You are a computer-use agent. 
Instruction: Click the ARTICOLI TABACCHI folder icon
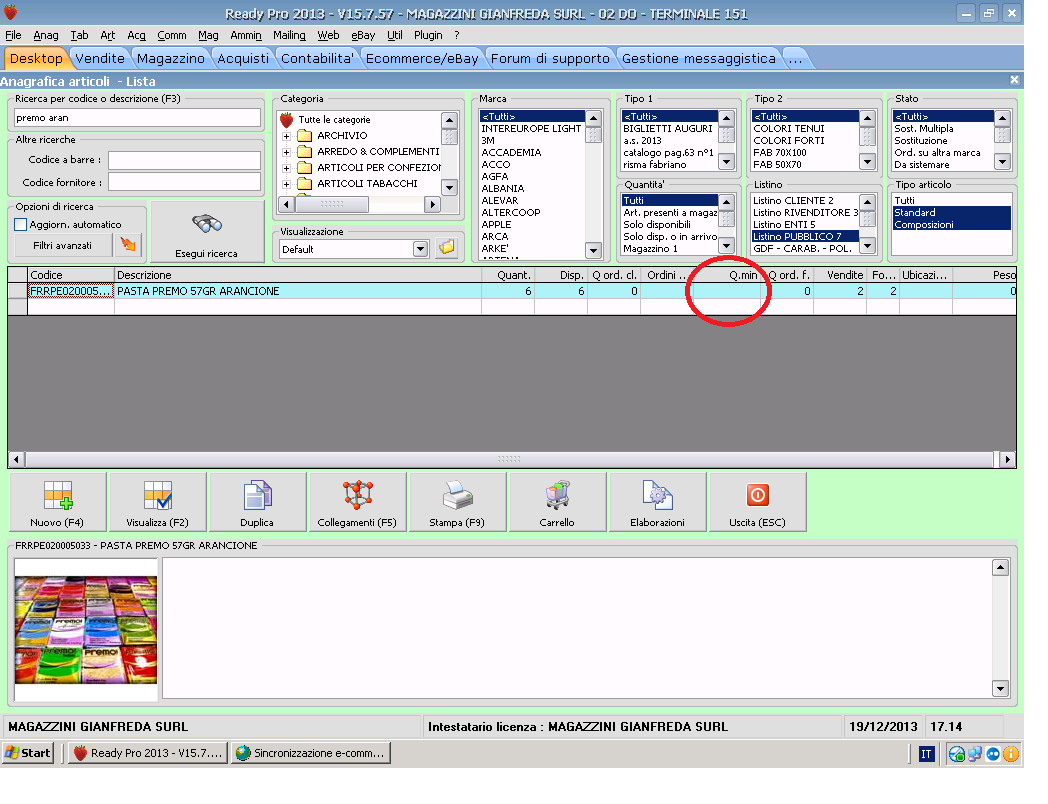click(305, 184)
